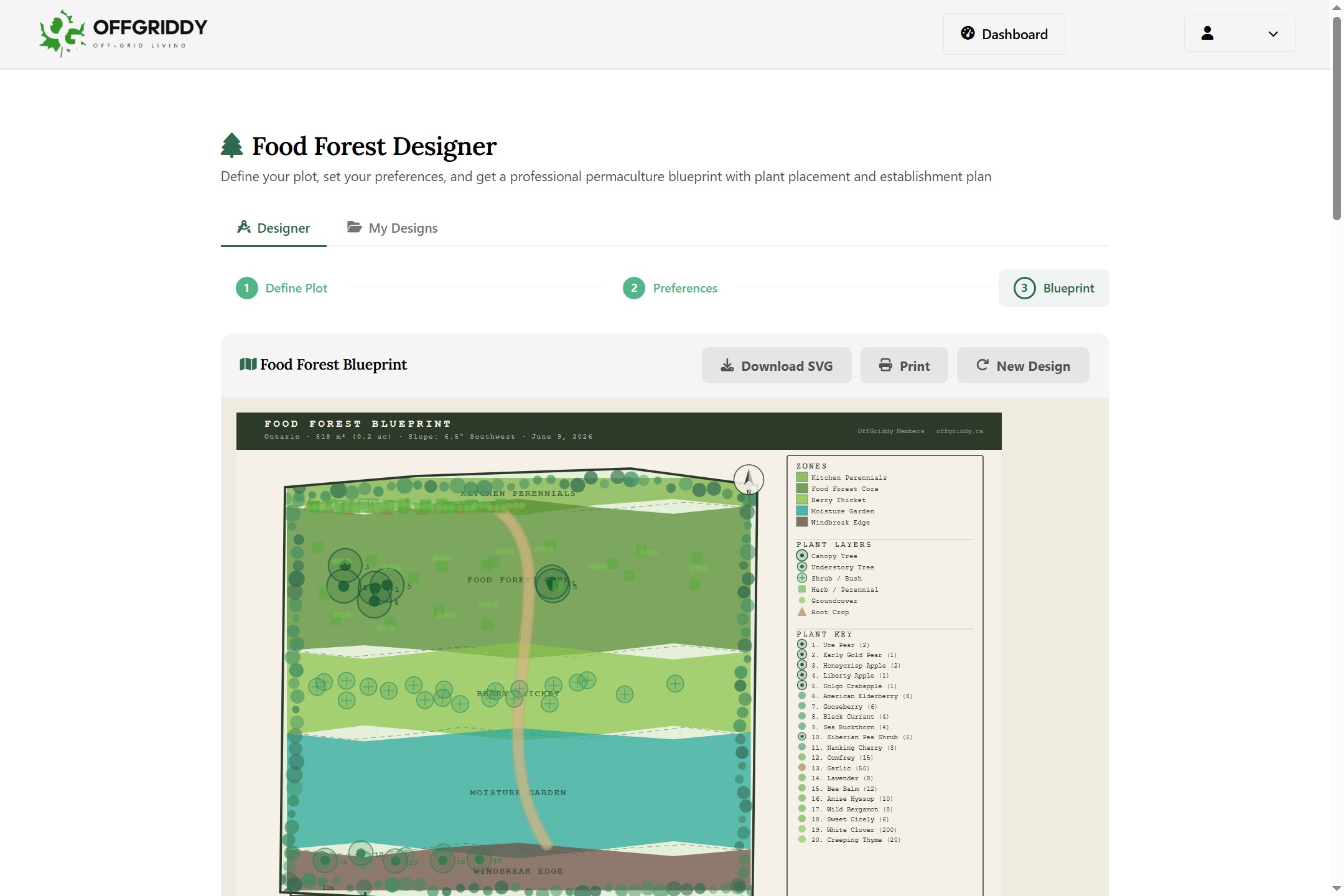This screenshot has width=1344, height=896.
Task: Click plant key entry Siberian Pea Shrub
Action: tap(855, 737)
